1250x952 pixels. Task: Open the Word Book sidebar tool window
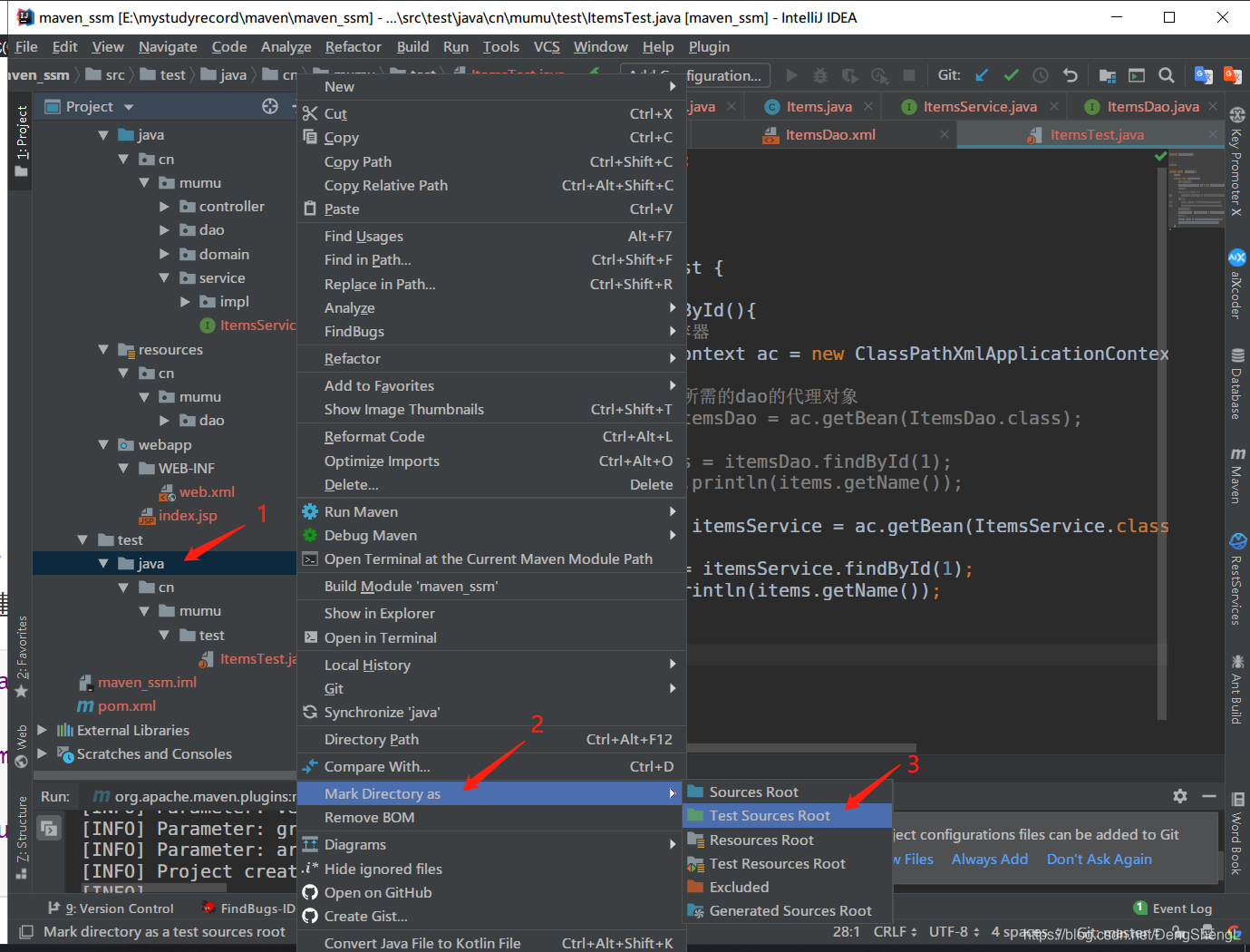click(x=1237, y=833)
